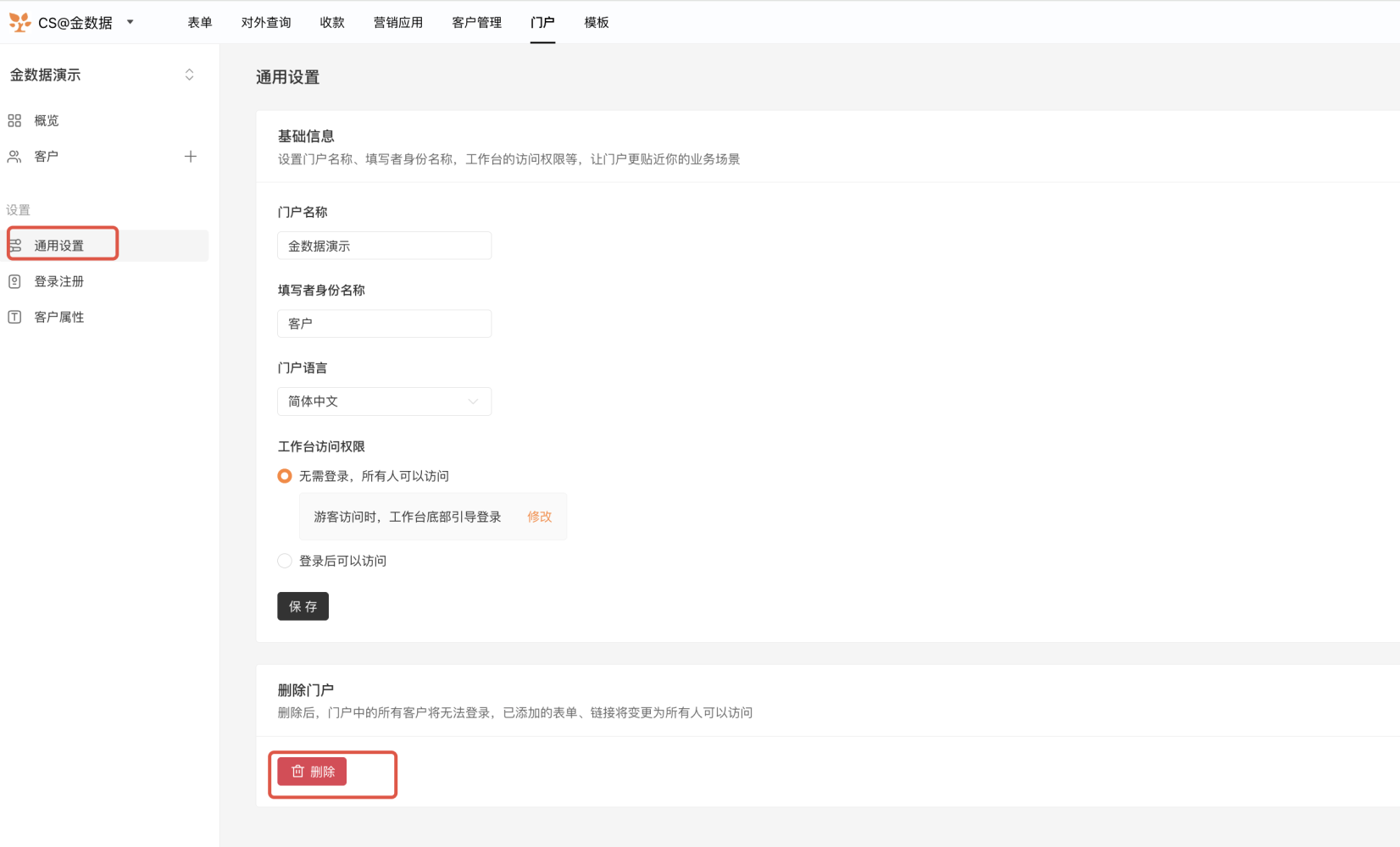Open the 门户语言 简体中文 dropdown
The image size is (1400, 847).
click(384, 401)
